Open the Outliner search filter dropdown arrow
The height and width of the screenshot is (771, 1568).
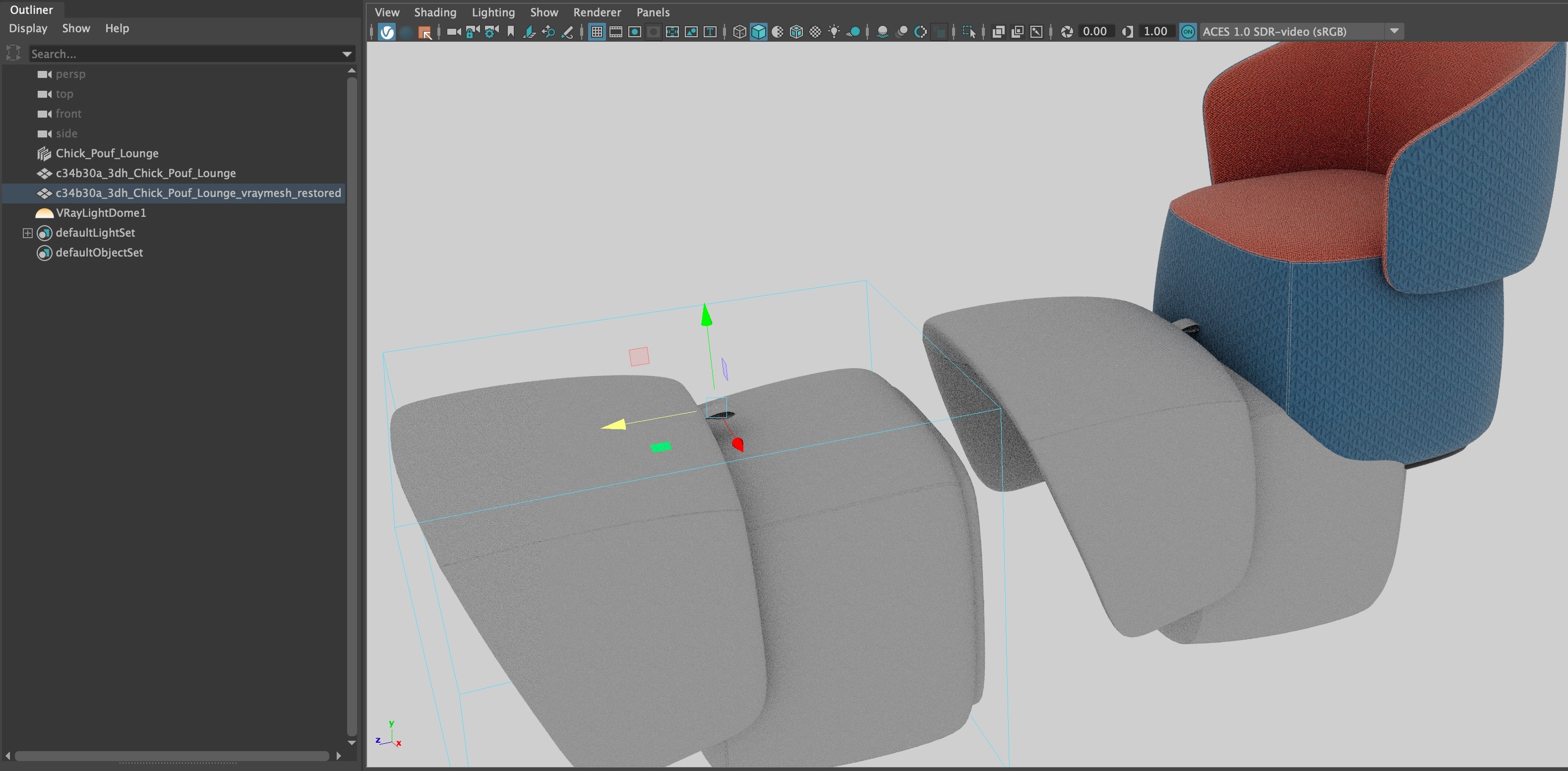(x=347, y=54)
